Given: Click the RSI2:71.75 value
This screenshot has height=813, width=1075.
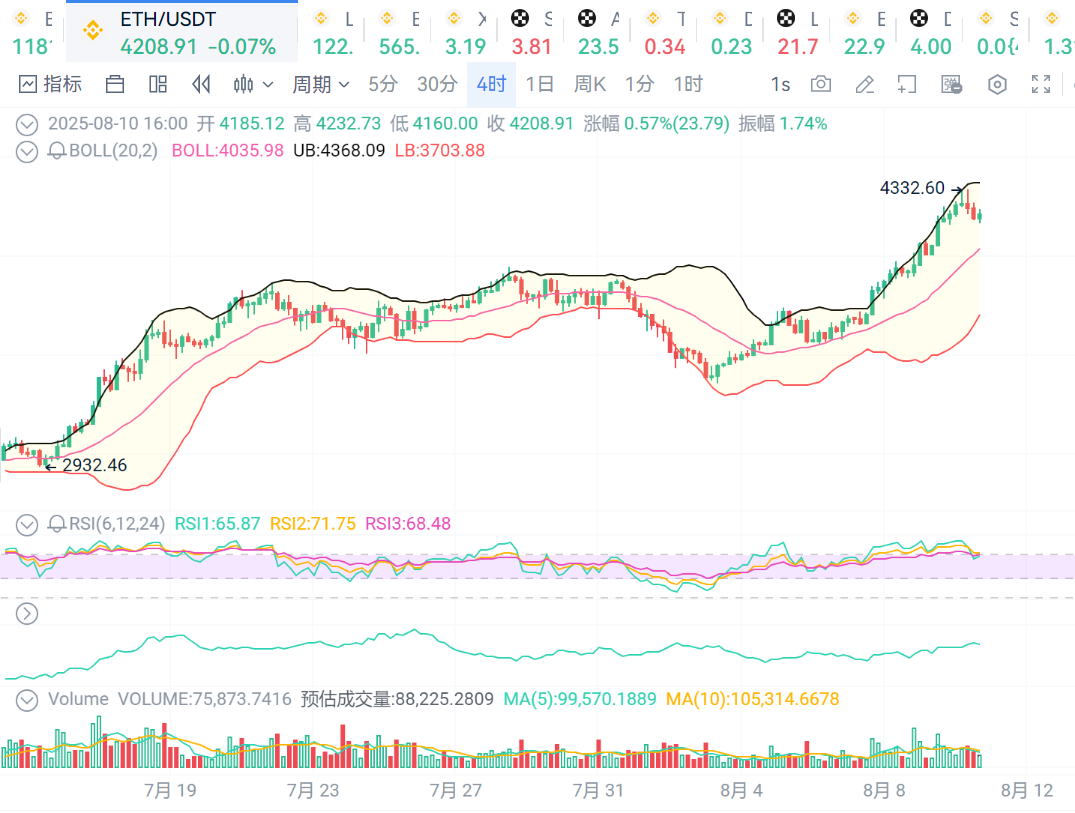Looking at the screenshot, I should (x=313, y=524).
